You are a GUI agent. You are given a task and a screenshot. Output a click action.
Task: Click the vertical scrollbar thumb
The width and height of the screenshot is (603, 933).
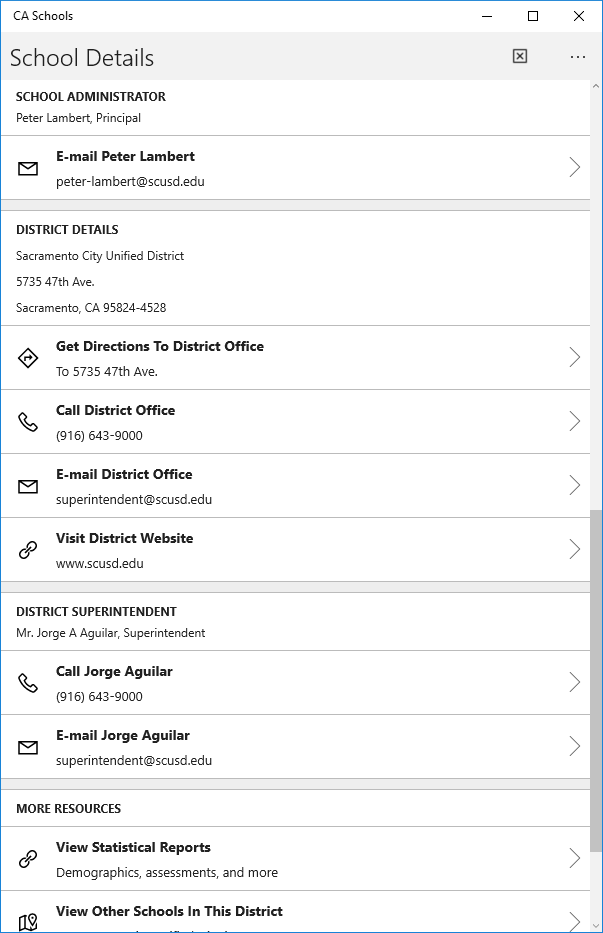click(x=596, y=680)
